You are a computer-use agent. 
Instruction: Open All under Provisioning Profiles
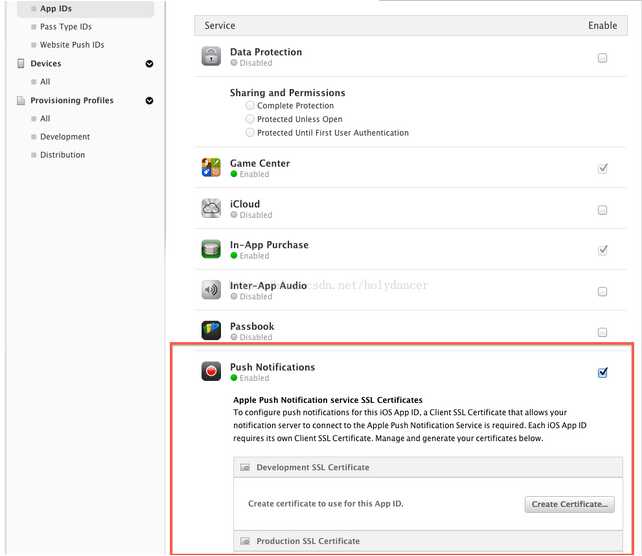pos(45,118)
